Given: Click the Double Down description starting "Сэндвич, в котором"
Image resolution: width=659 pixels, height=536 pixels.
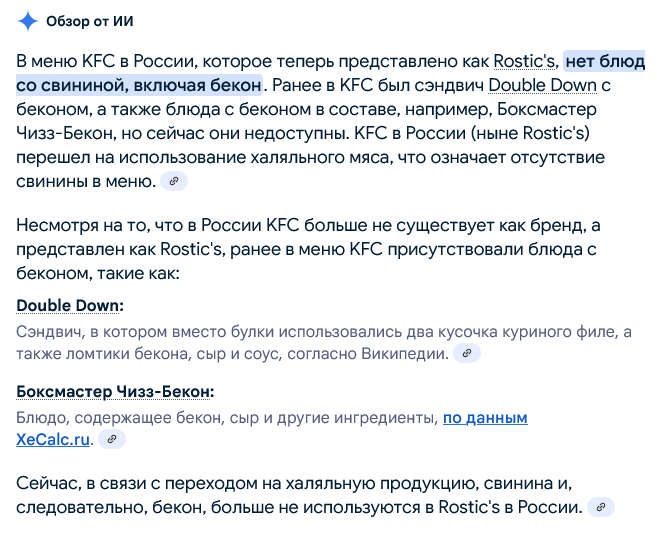Looking at the screenshot, I should (x=200, y=332).
